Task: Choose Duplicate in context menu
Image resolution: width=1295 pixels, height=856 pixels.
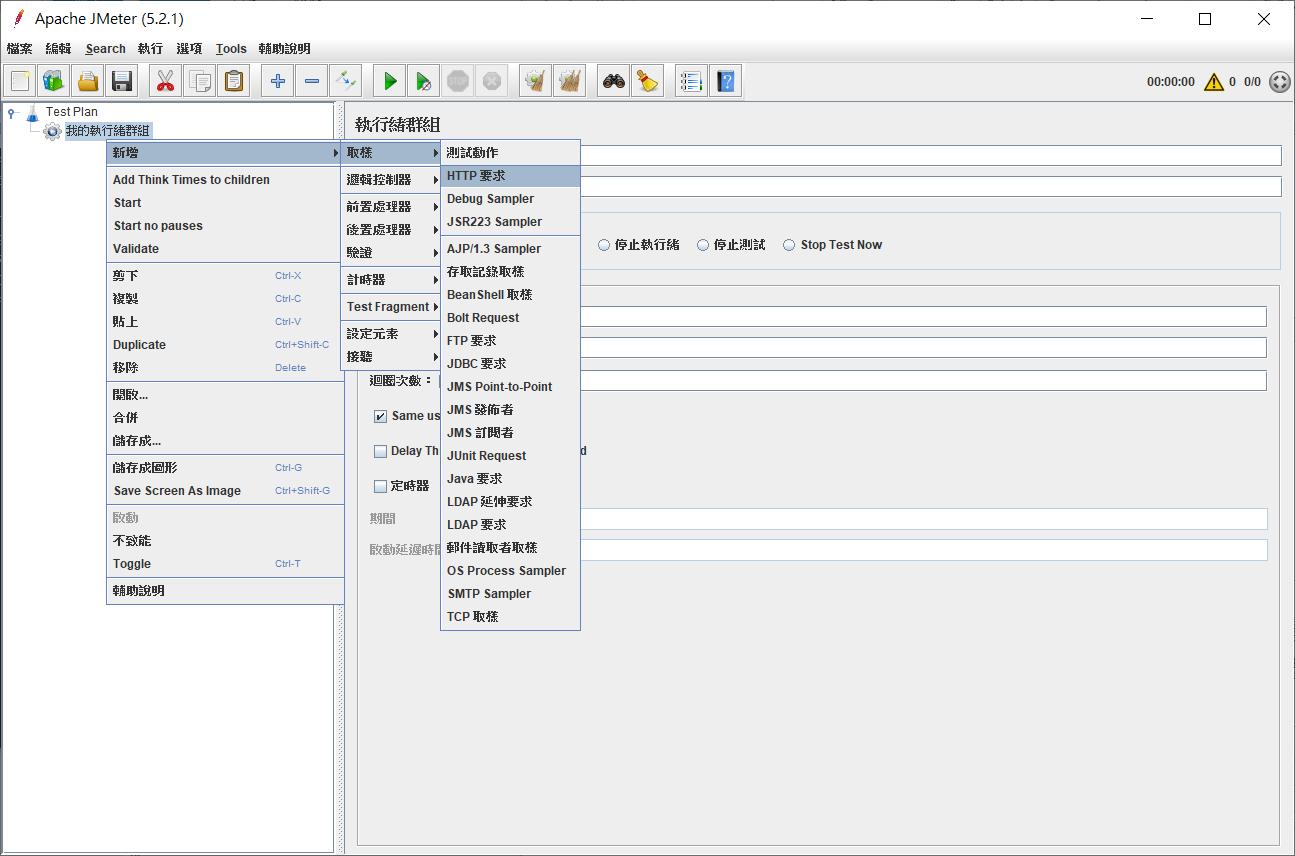Action: pyautogui.click(x=224, y=345)
